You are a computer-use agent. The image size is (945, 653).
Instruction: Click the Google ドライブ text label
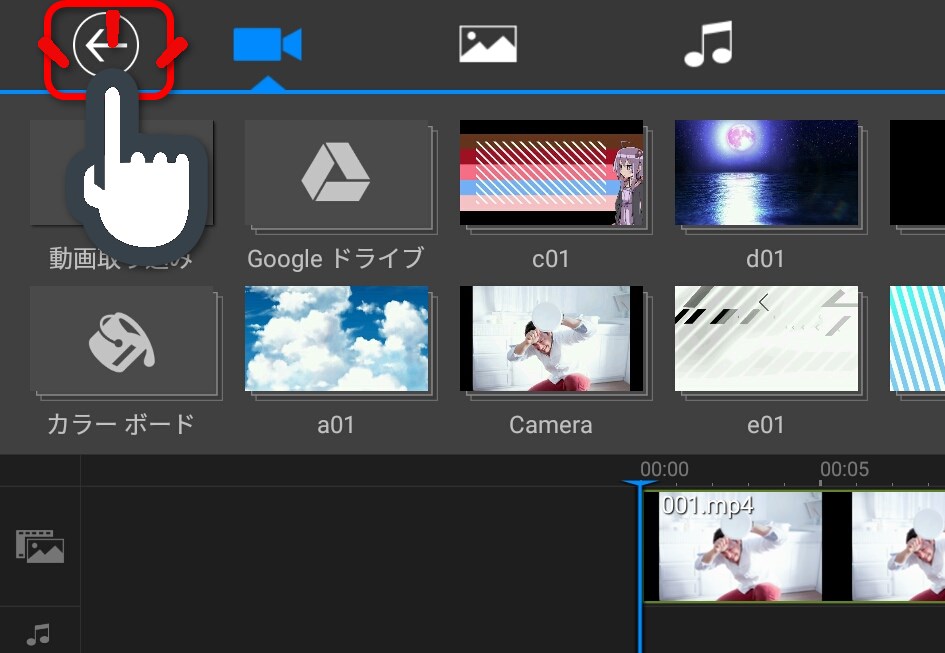(x=336, y=259)
